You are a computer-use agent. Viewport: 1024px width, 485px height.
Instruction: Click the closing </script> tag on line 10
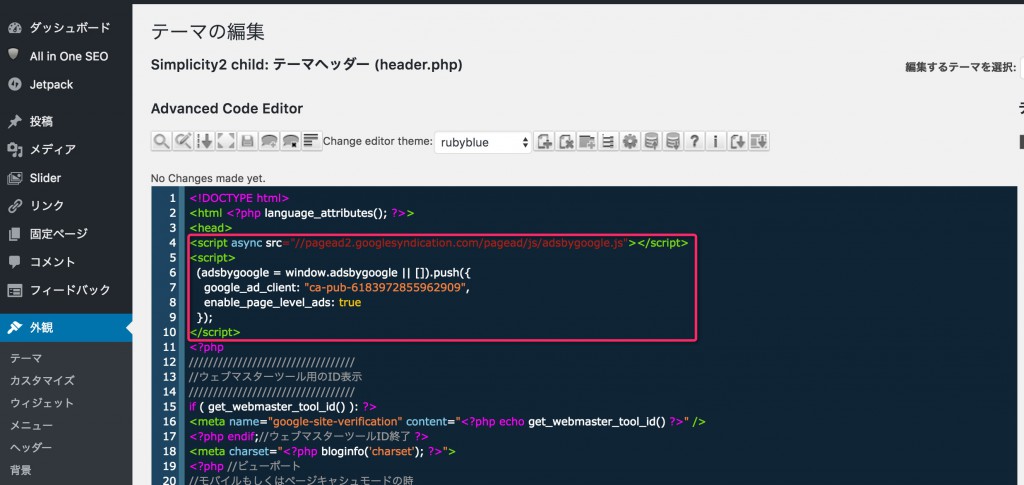click(216, 332)
